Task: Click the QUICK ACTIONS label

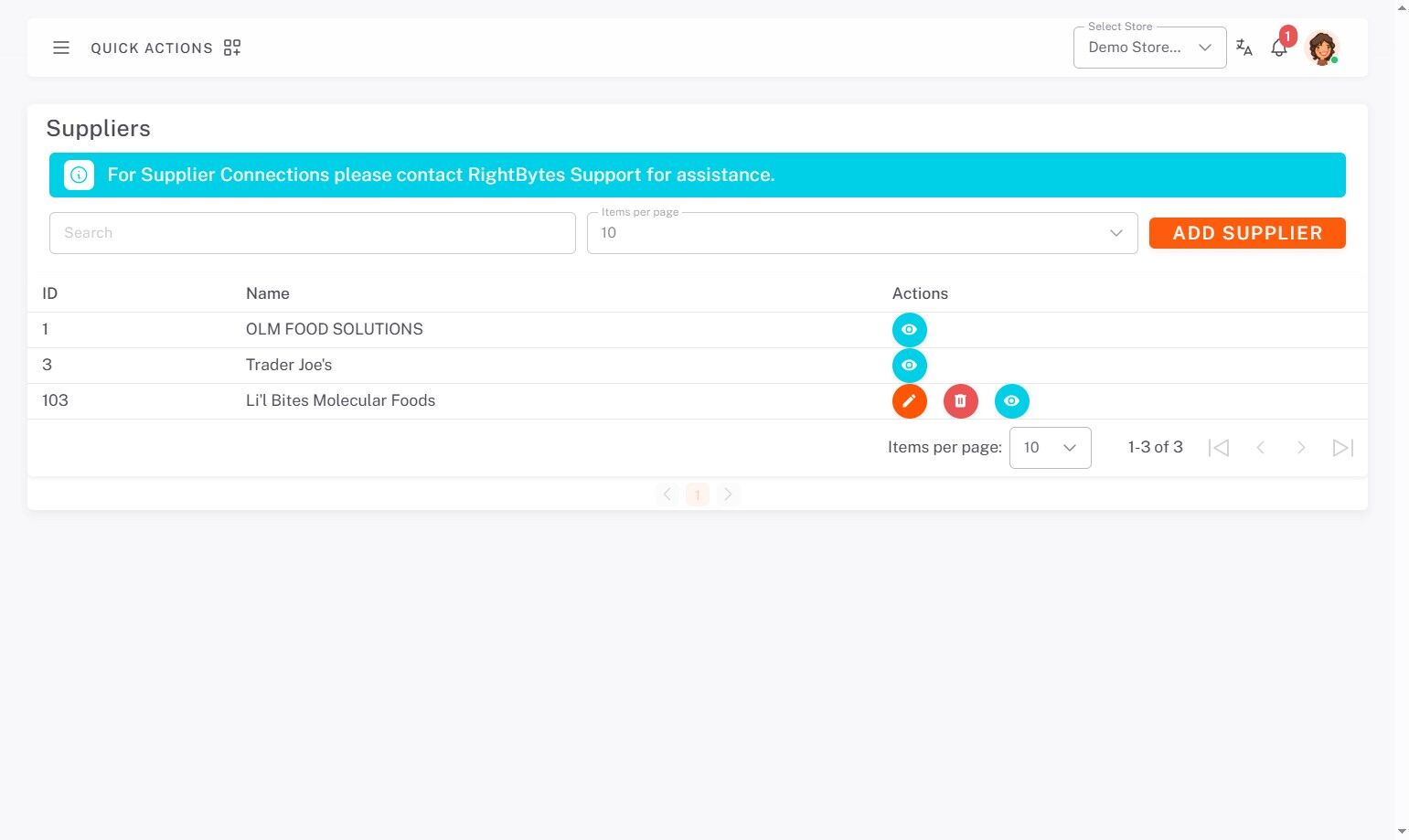Action: pos(152,48)
